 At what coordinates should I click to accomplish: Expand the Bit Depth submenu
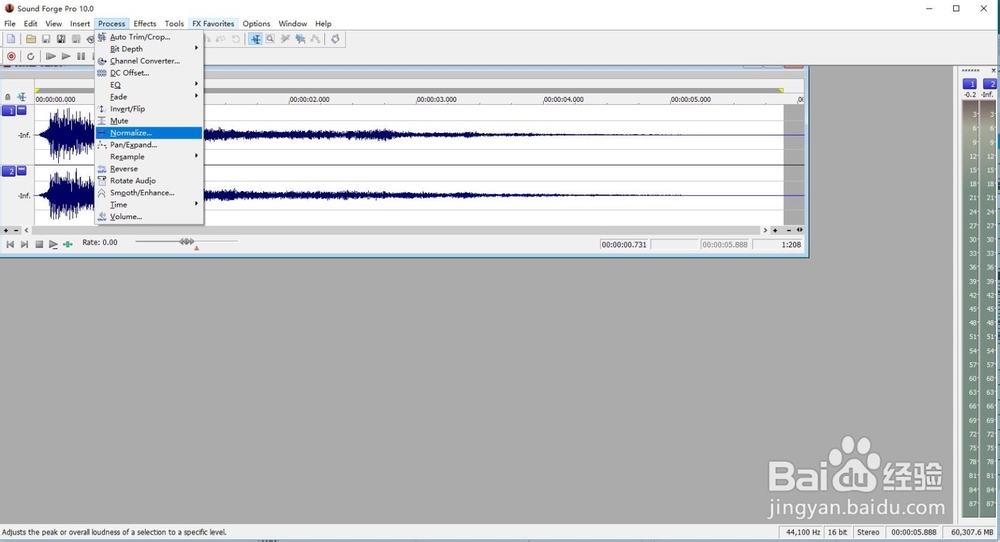(x=149, y=49)
